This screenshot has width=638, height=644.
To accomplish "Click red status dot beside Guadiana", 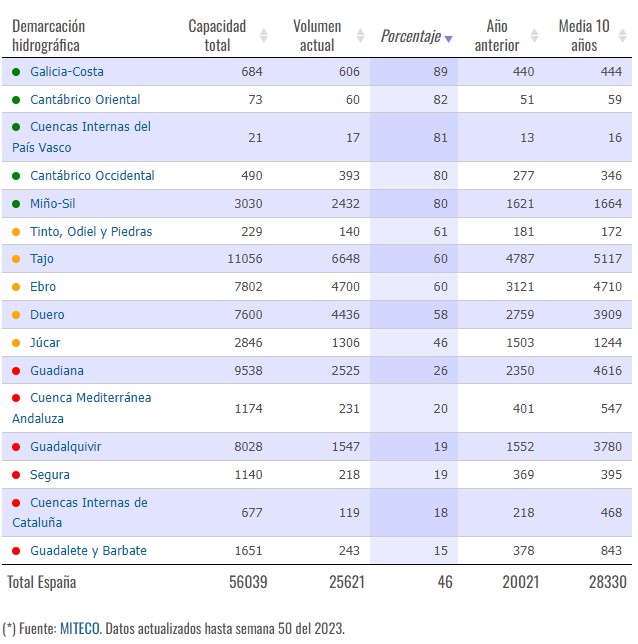I will pyautogui.click(x=16, y=371).
